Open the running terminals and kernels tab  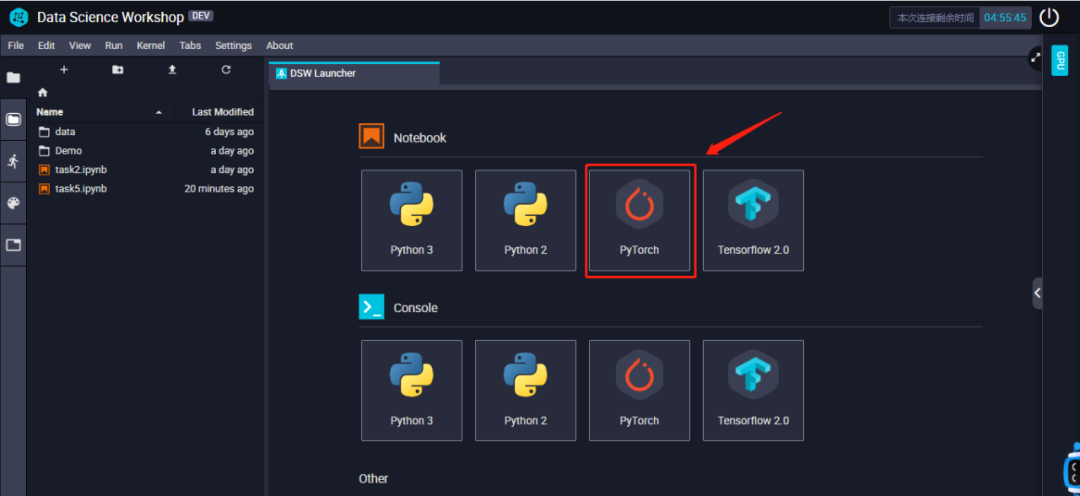click(13, 161)
